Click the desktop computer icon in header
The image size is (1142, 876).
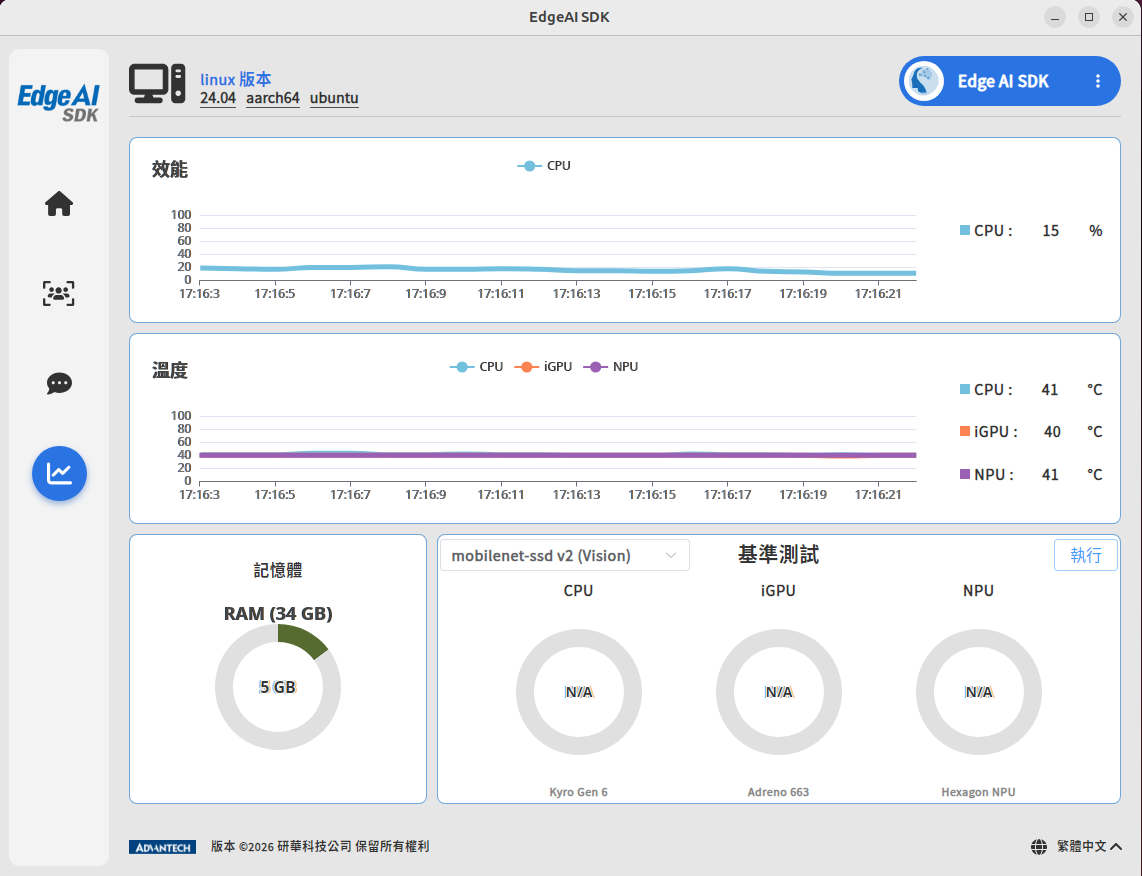click(x=157, y=84)
